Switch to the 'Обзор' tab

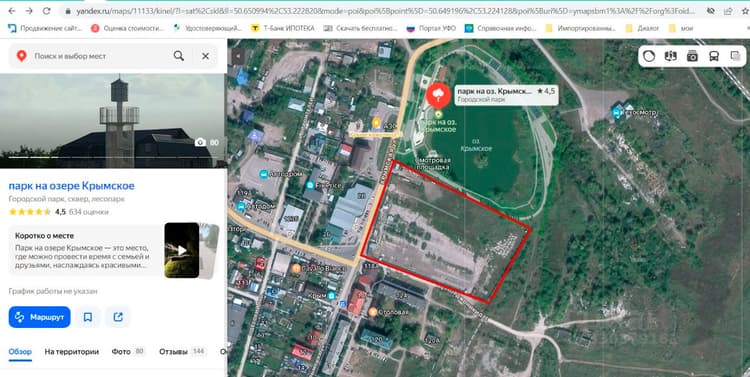click(x=20, y=352)
